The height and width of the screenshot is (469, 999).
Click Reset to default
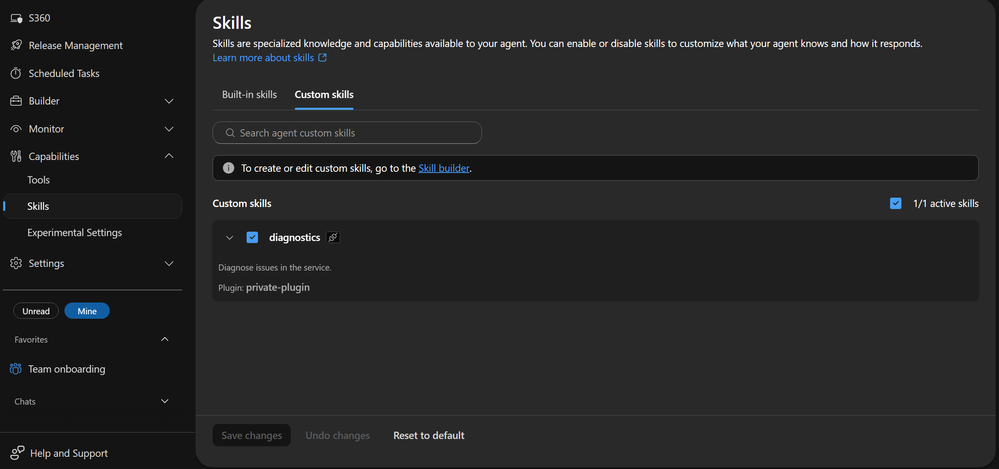[429, 436]
